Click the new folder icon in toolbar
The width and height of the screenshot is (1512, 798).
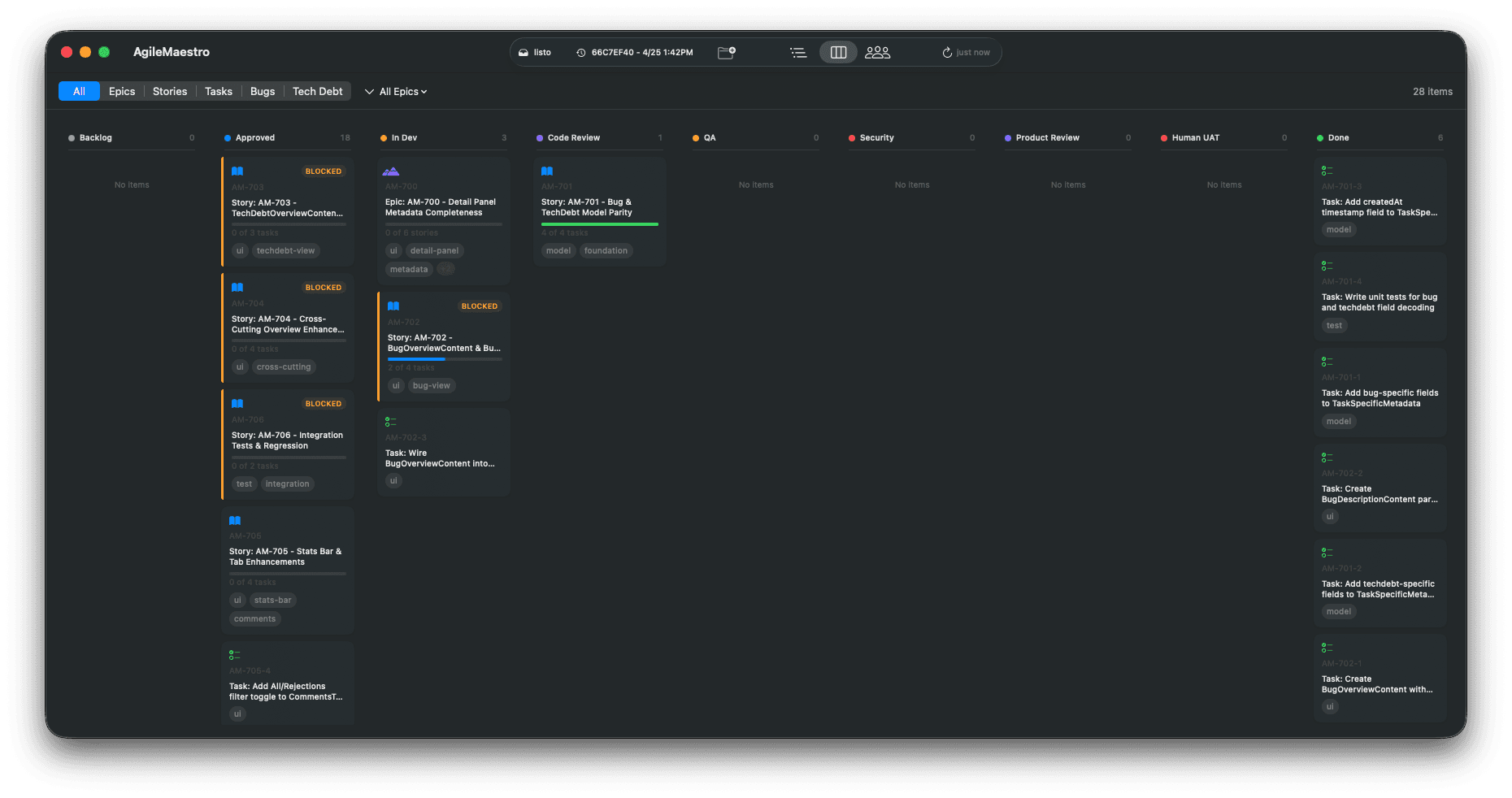[x=727, y=52]
